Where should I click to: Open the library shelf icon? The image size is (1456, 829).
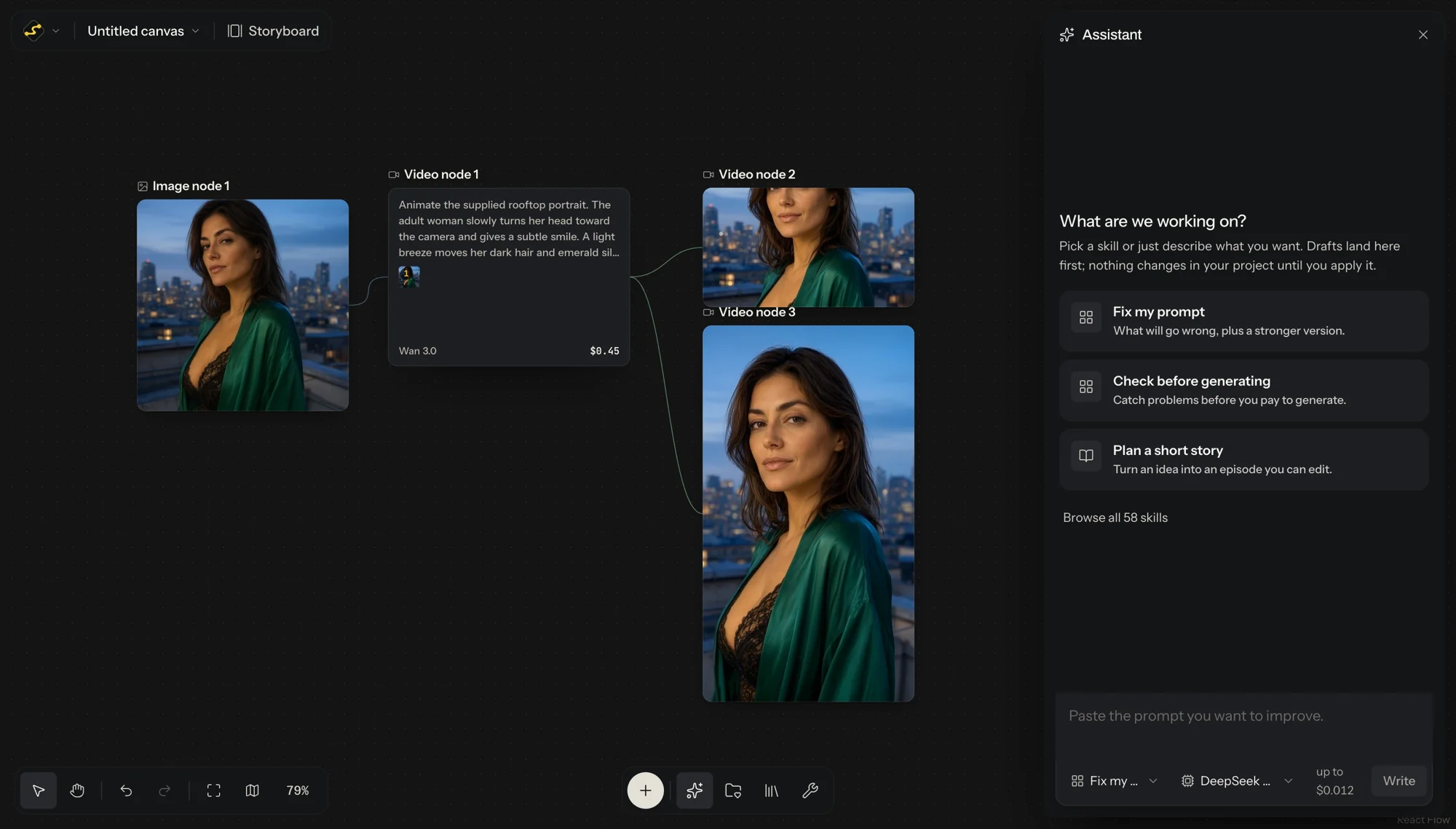coord(772,790)
